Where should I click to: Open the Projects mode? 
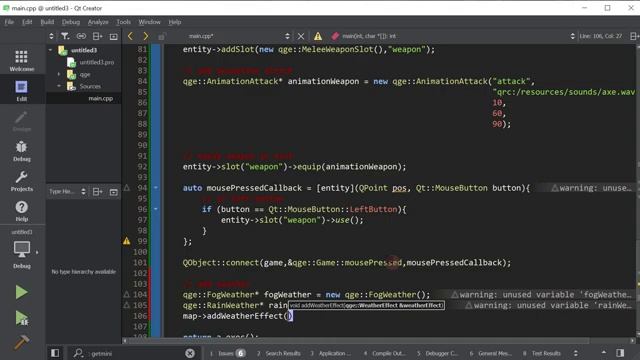tap(22, 181)
